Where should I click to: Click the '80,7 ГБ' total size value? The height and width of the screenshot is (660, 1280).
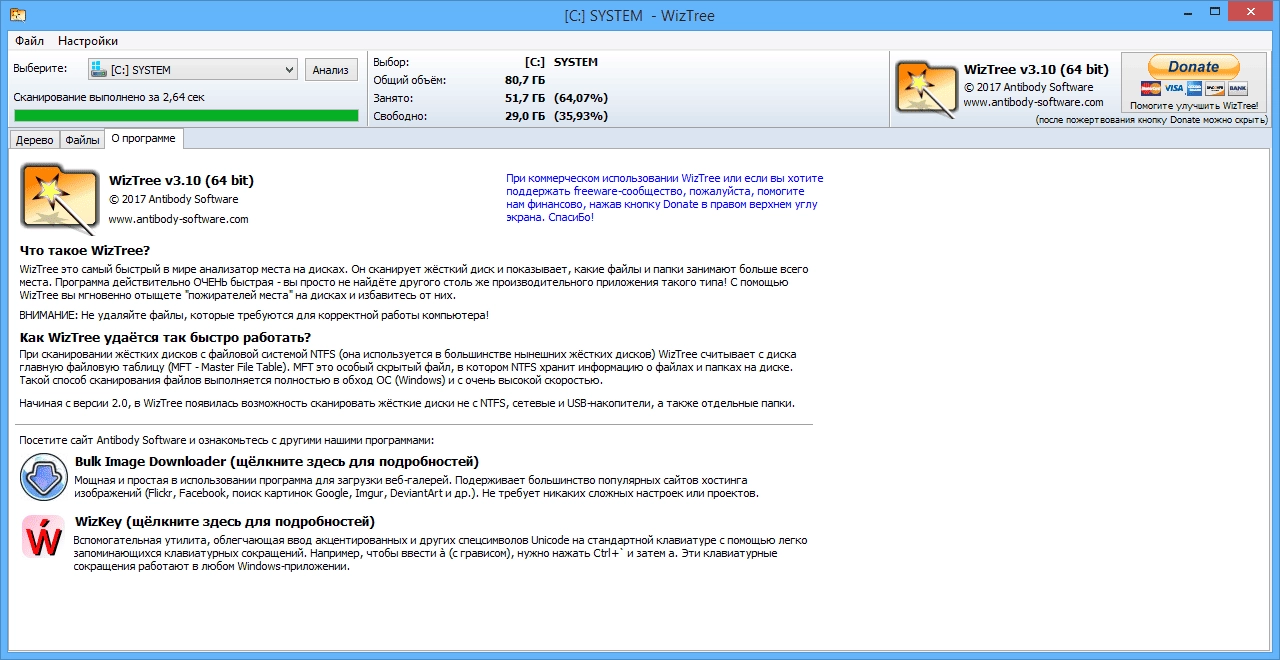click(525, 80)
